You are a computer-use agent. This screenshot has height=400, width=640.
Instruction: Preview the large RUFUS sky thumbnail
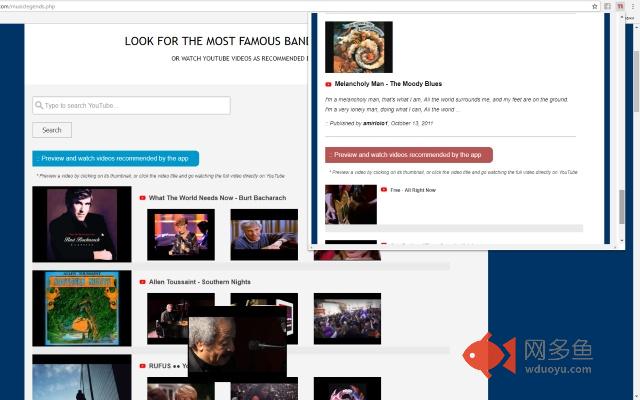point(82,377)
